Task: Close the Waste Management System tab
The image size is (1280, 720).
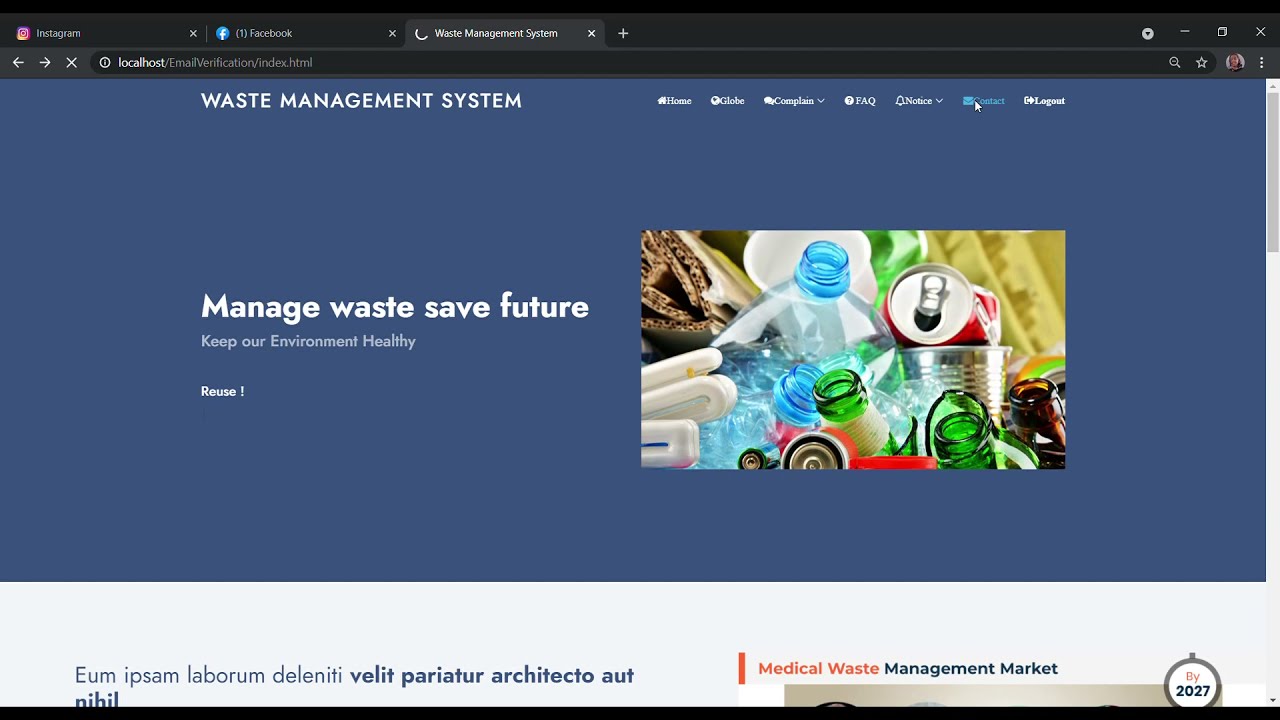Action: (x=591, y=33)
